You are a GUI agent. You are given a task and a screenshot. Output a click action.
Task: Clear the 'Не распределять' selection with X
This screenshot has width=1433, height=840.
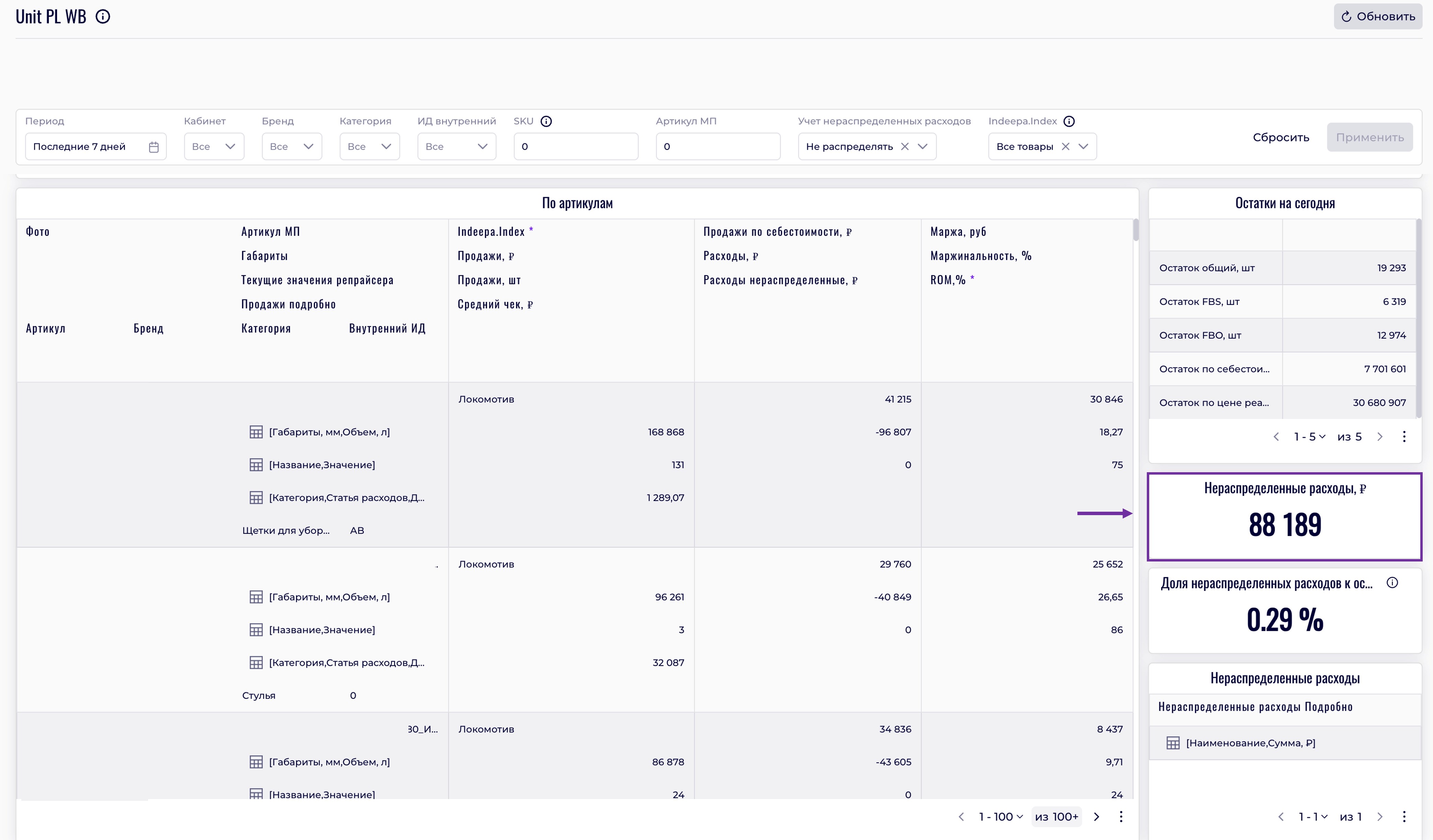pyautogui.click(x=905, y=147)
